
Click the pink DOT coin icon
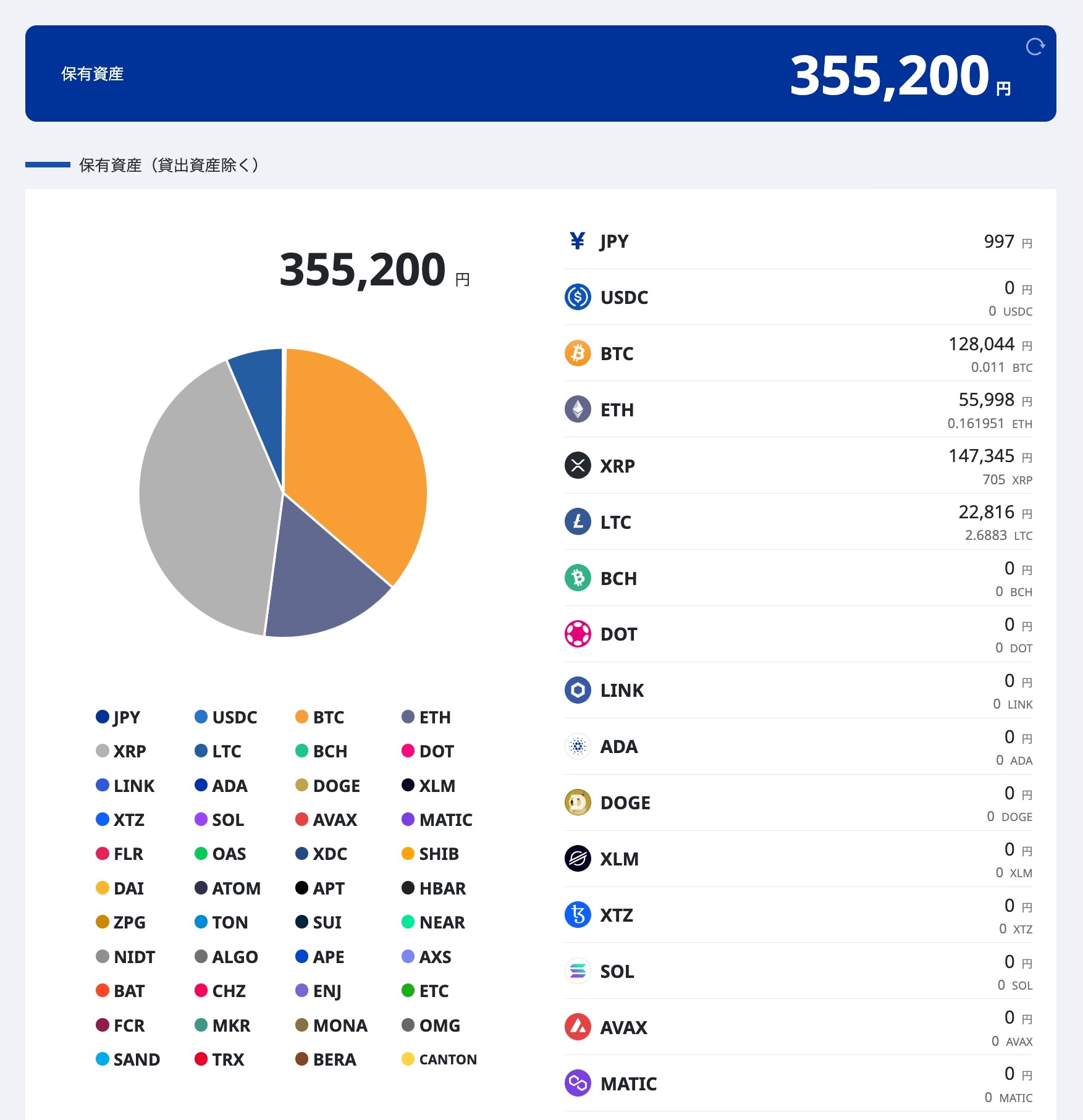click(x=578, y=634)
